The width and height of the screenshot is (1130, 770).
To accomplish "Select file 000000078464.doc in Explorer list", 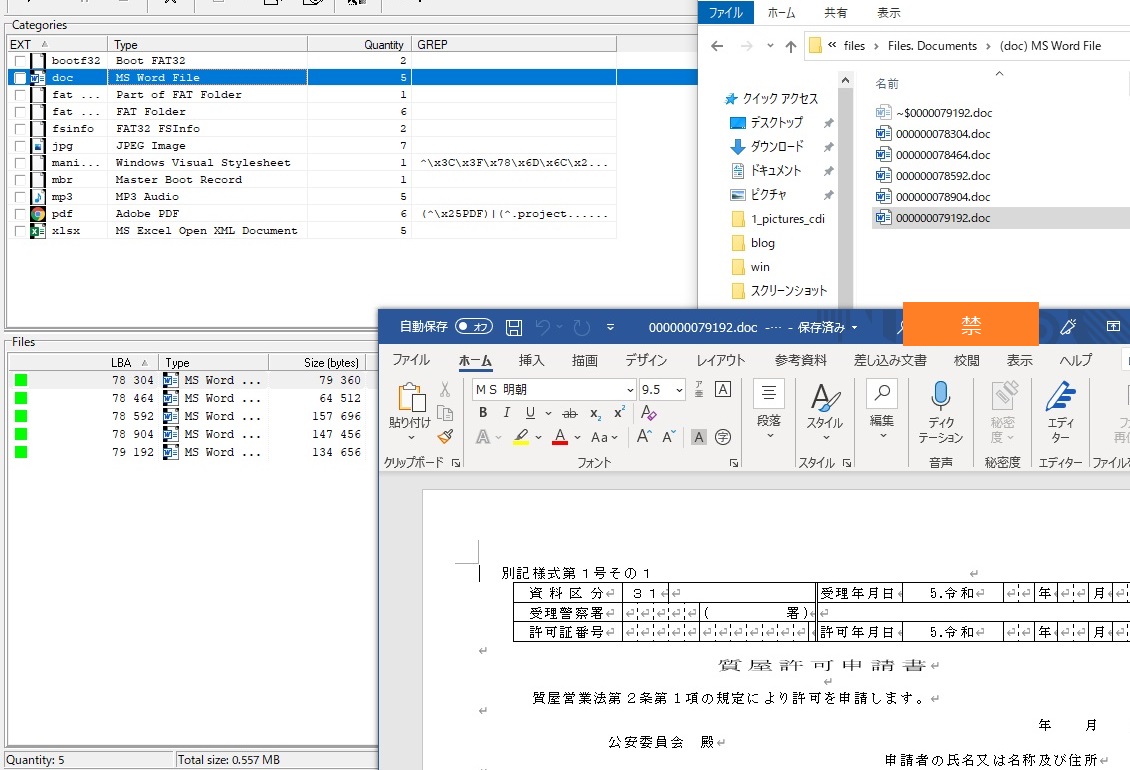I will point(942,155).
